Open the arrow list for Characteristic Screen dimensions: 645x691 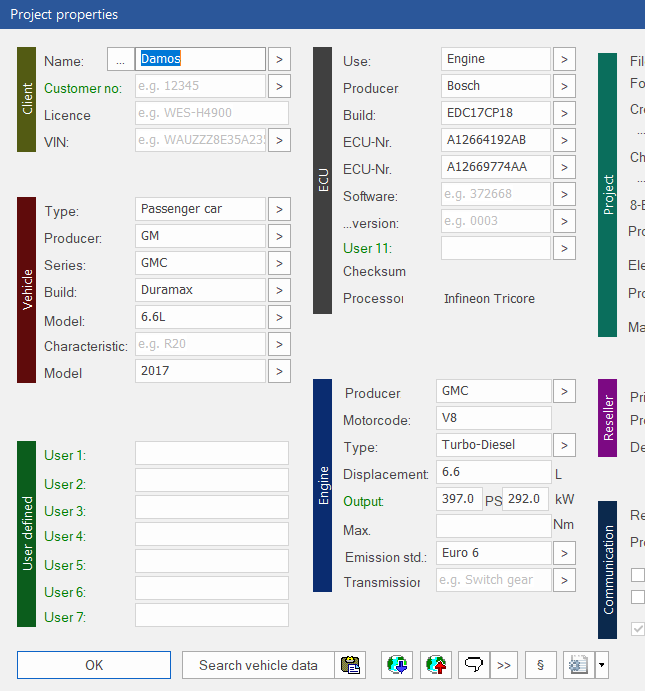(279, 344)
